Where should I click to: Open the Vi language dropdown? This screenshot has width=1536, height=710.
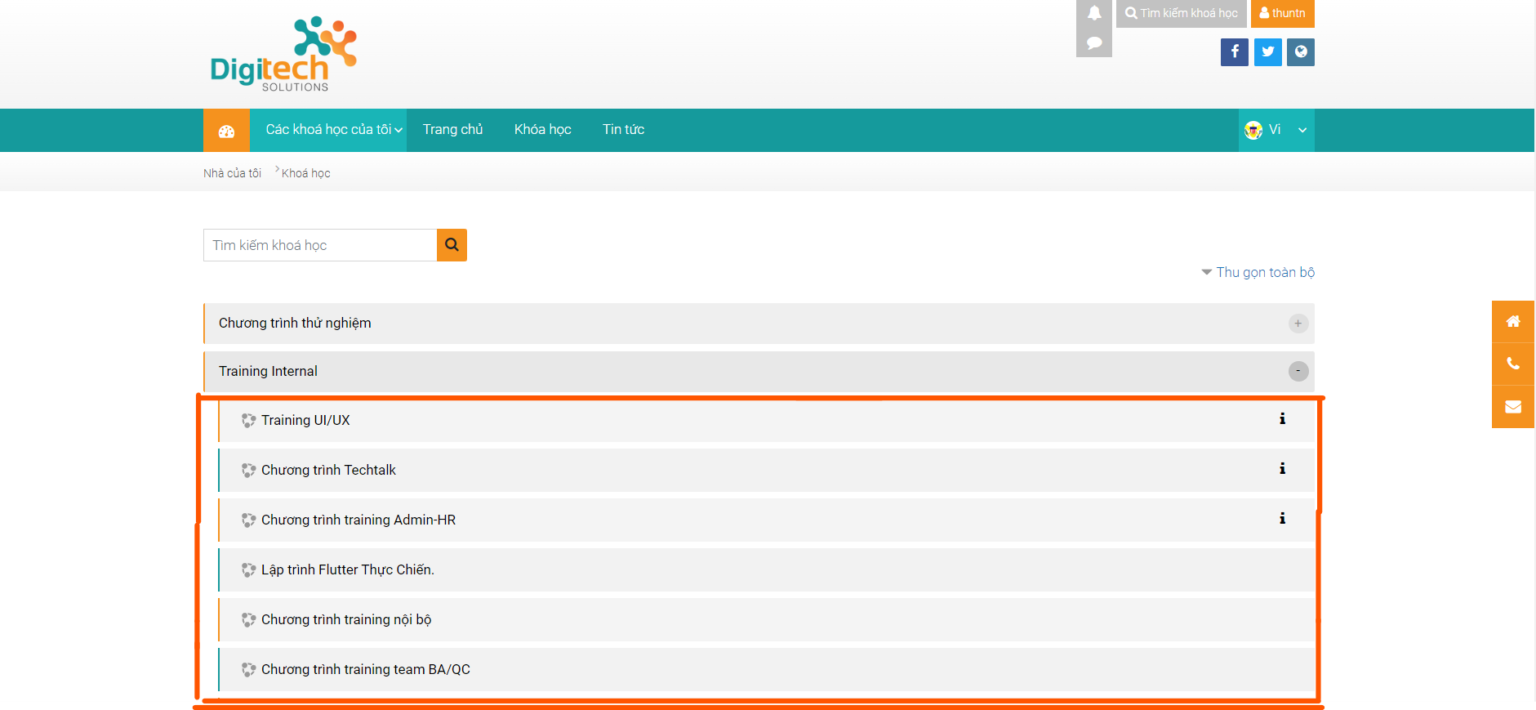coord(1276,130)
